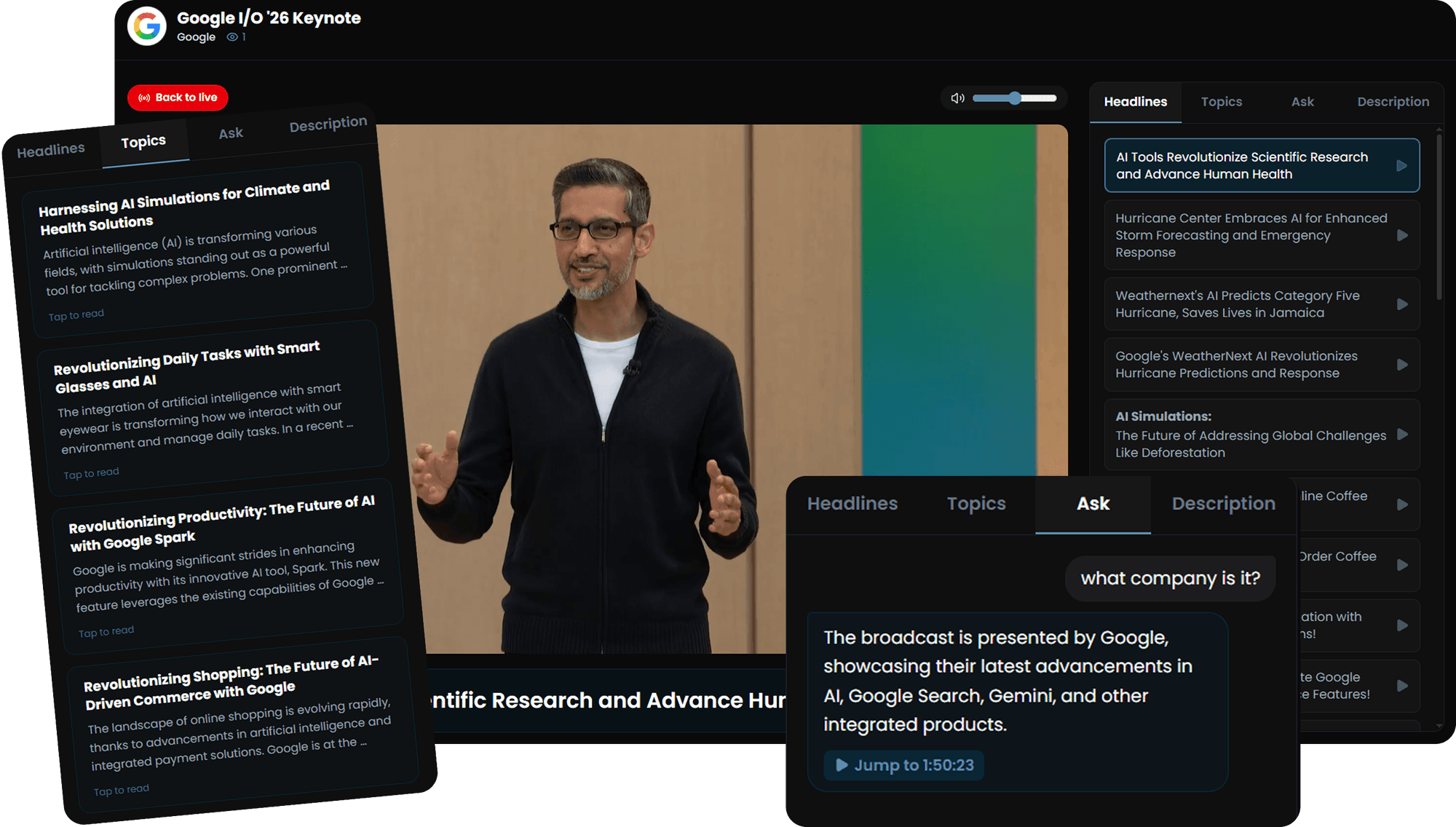Open 'Revolutionizing Shopping: The Future of AI-Driven' title
Screen dimensions: 1456x827
click(x=232, y=682)
